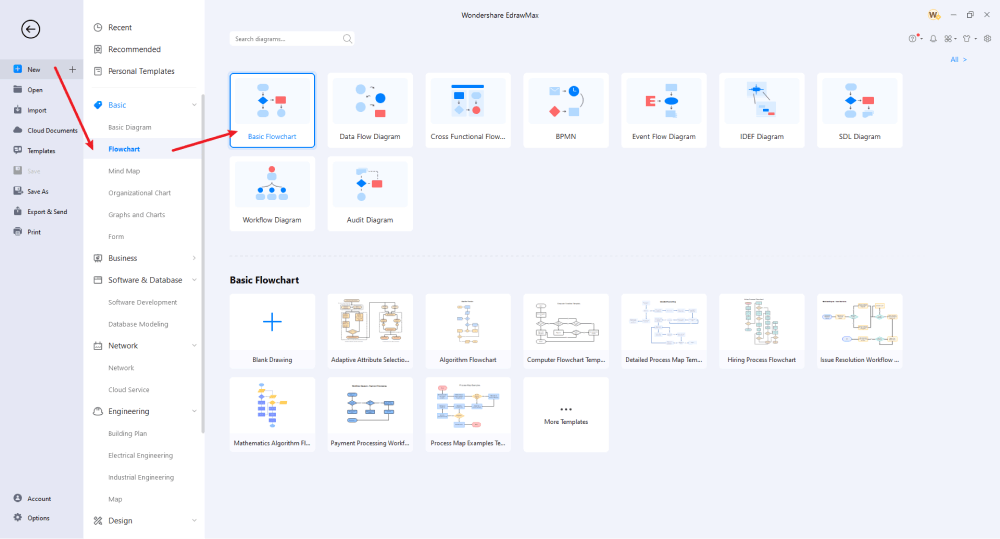Open notifications bell icon
The image size is (1000, 539).
click(x=933, y=39)
